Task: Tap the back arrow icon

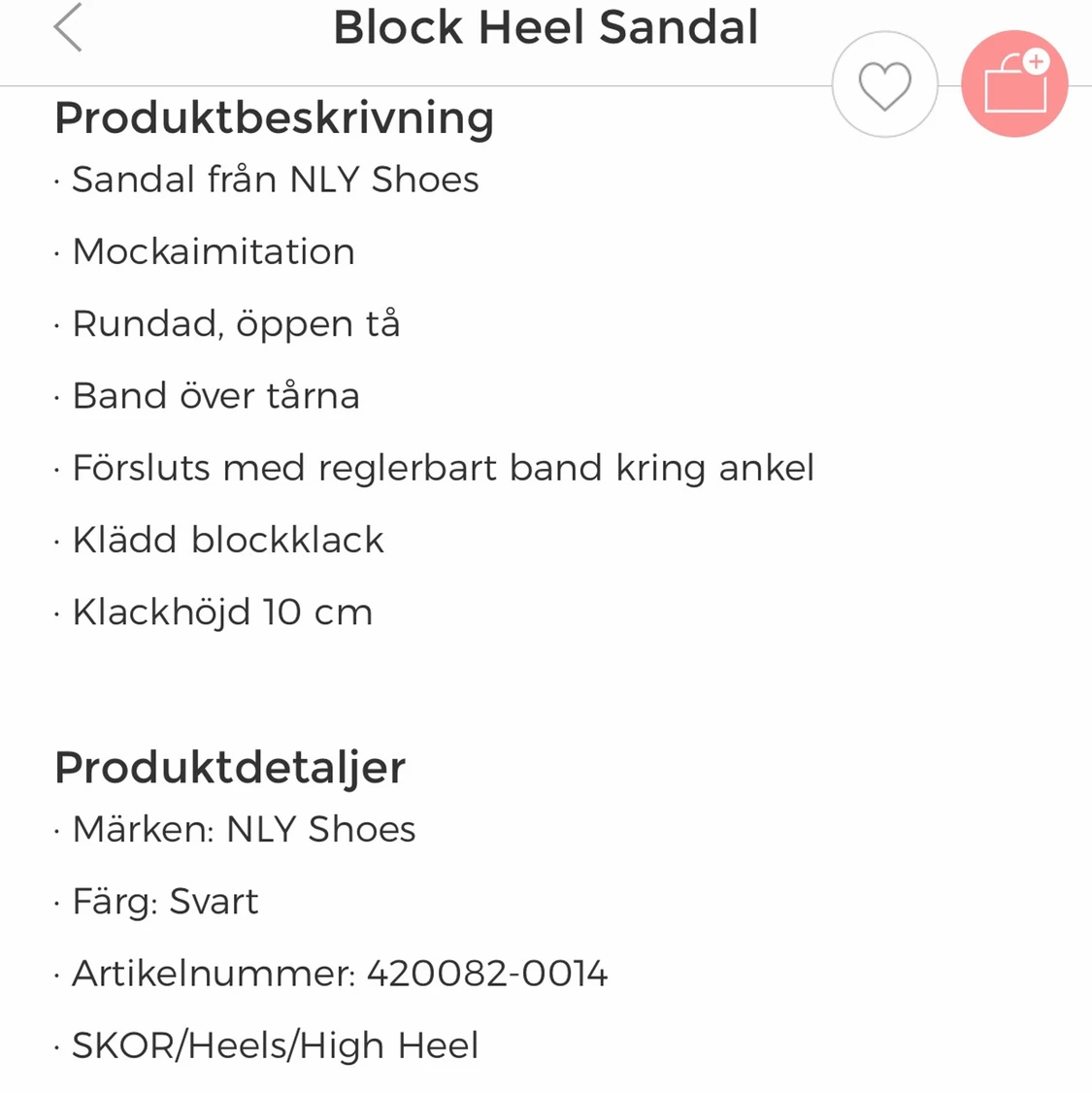Action: [68, 28]
